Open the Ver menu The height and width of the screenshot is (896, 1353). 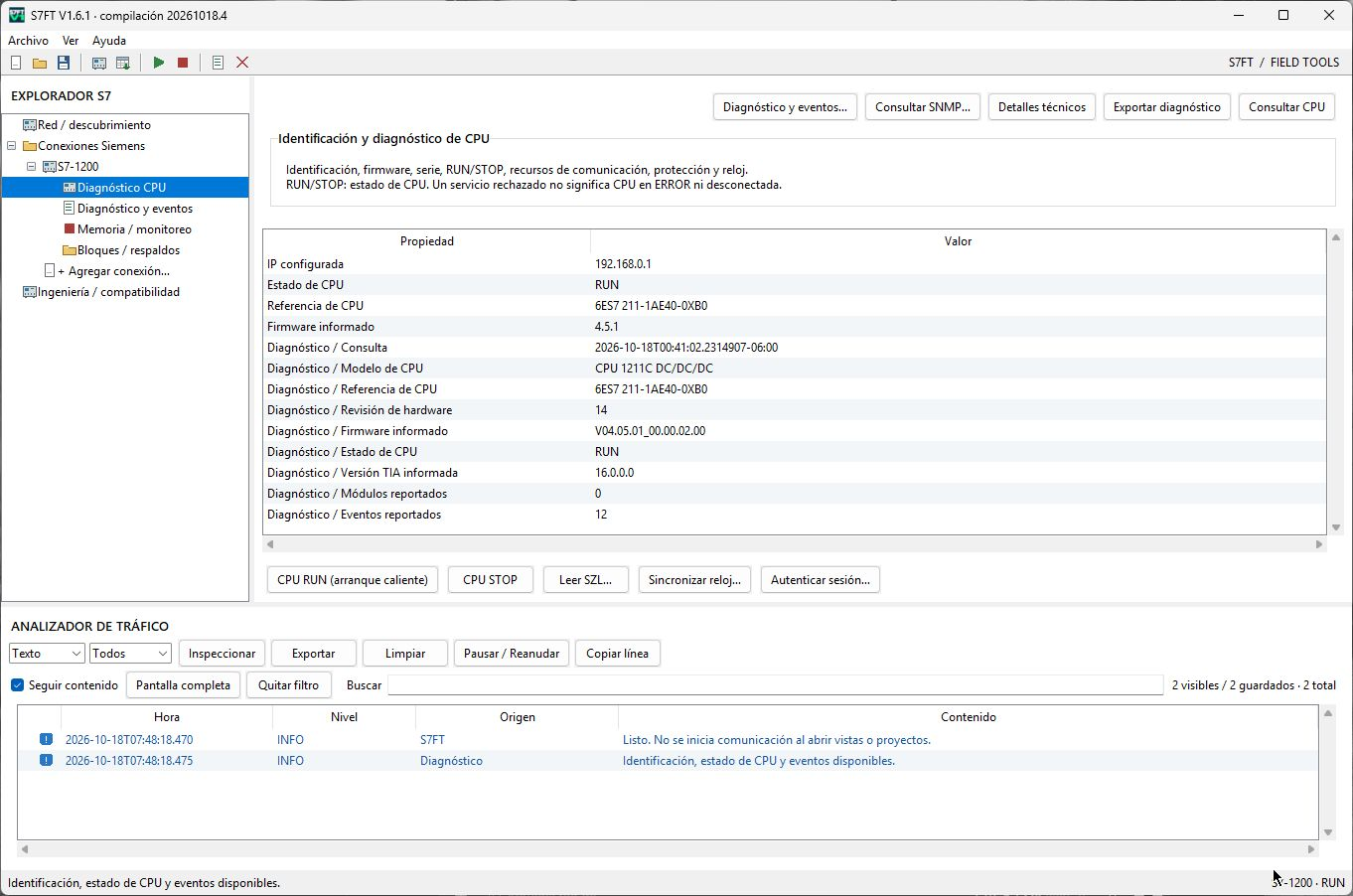click(x=71, y=41)
